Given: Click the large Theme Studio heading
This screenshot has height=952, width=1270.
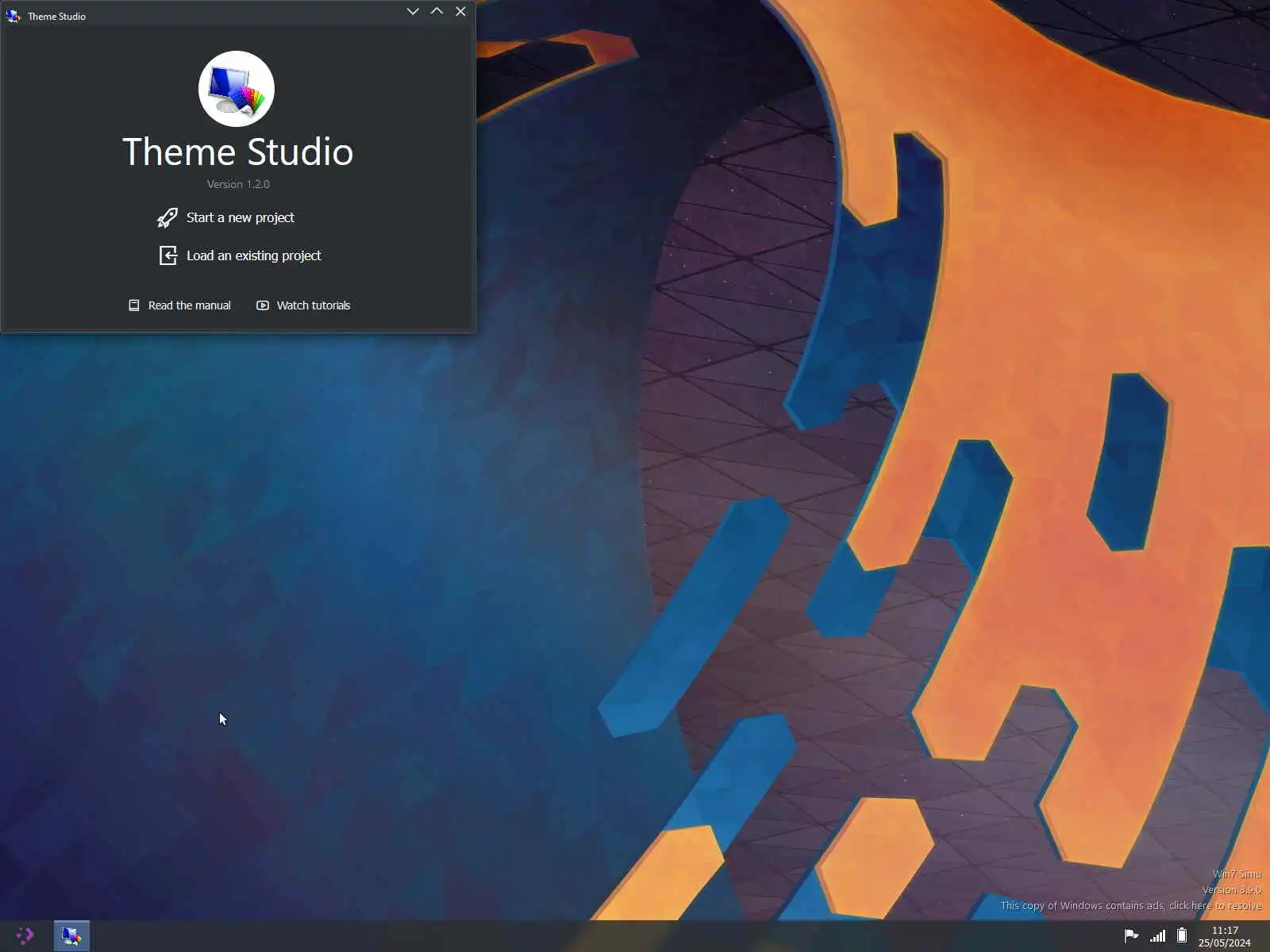Looking at the screenshot, I should (238, 152).
